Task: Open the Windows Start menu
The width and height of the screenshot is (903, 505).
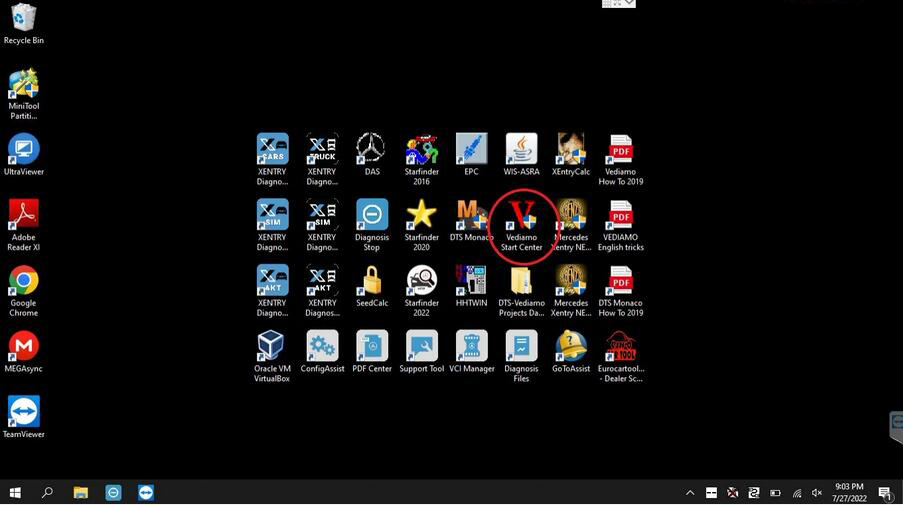Action: (16, 492)
